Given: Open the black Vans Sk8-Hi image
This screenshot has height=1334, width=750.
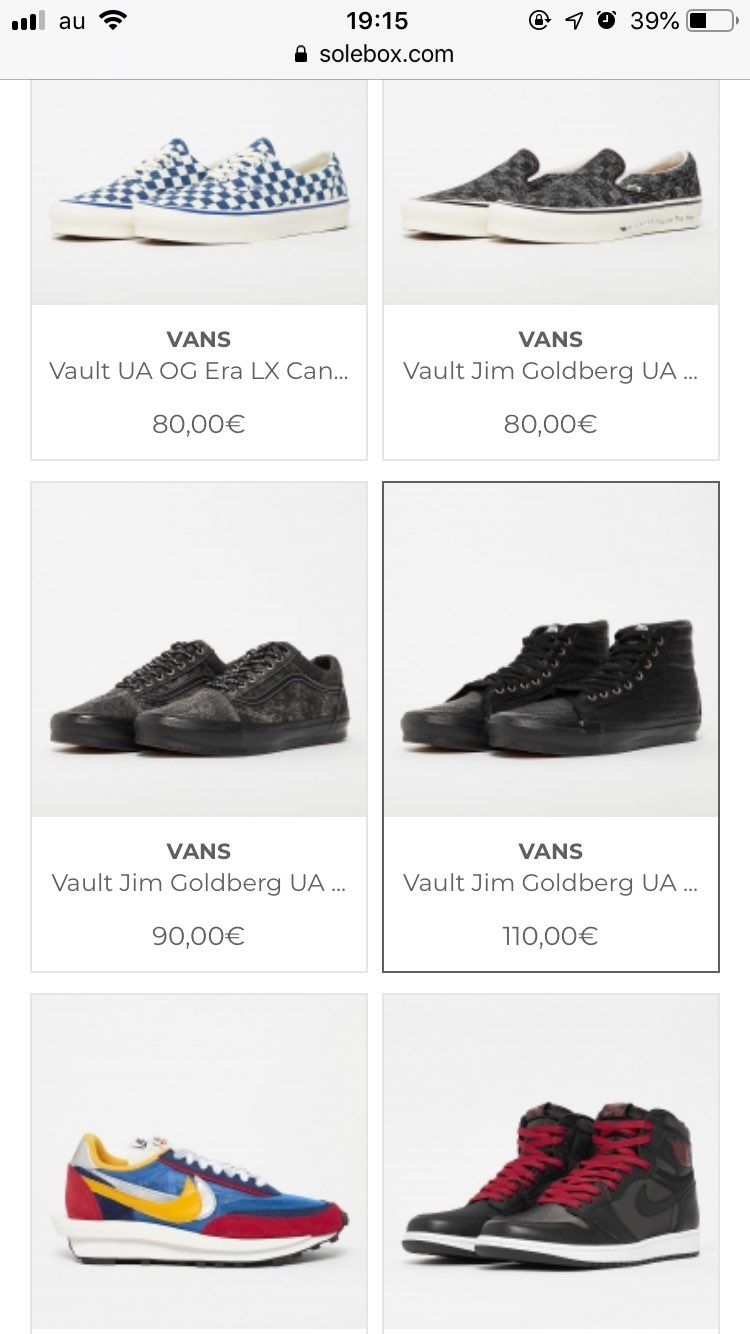Looking at the screenshot, I should (551, 650).
